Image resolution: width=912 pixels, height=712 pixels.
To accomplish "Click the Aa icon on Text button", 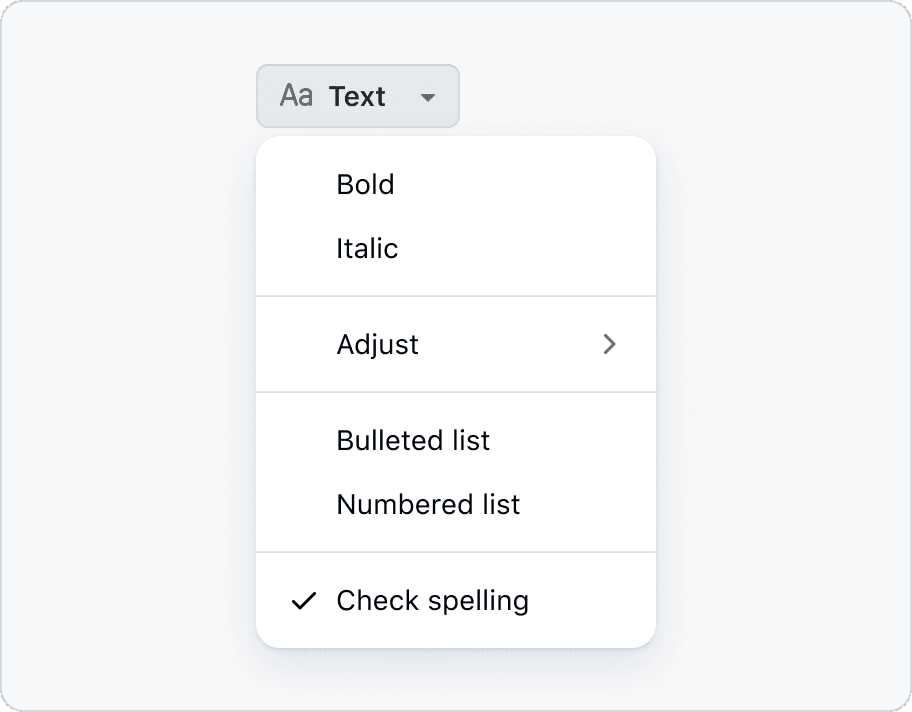I will click(x=296, y=96).
